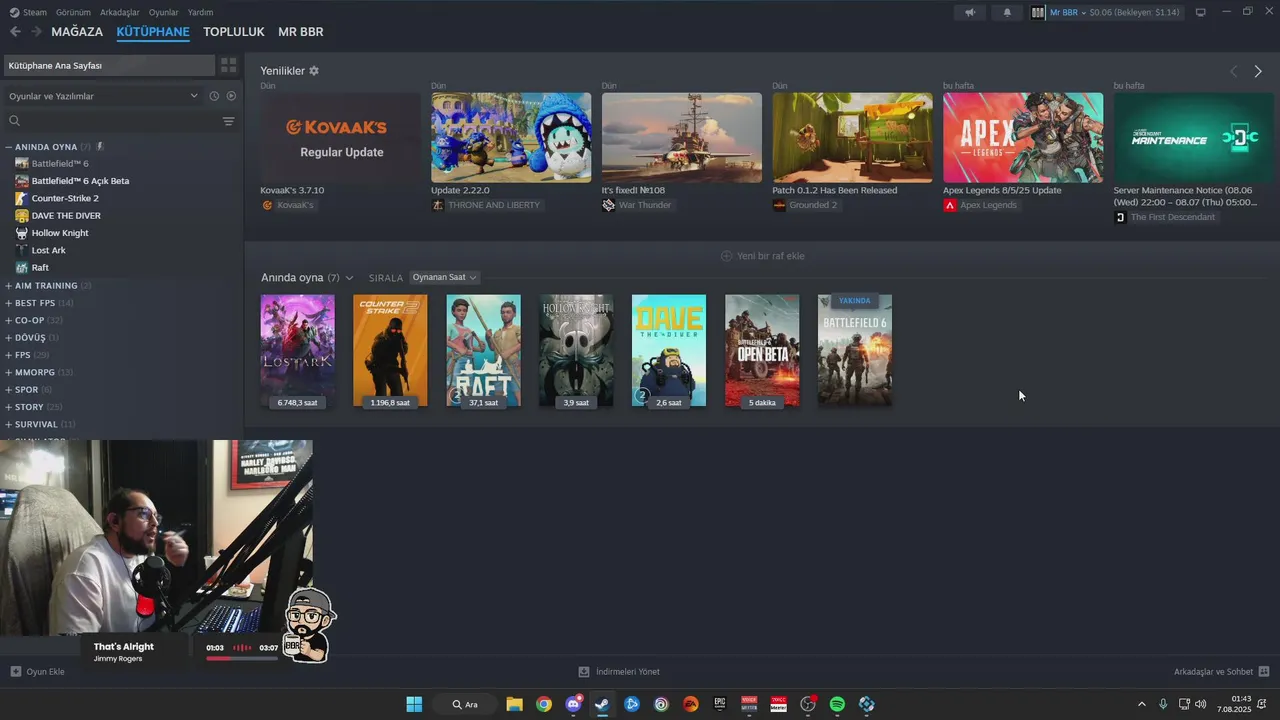Show only ready-to-play games icon
1280x720 pixels.
coord(231,96)
